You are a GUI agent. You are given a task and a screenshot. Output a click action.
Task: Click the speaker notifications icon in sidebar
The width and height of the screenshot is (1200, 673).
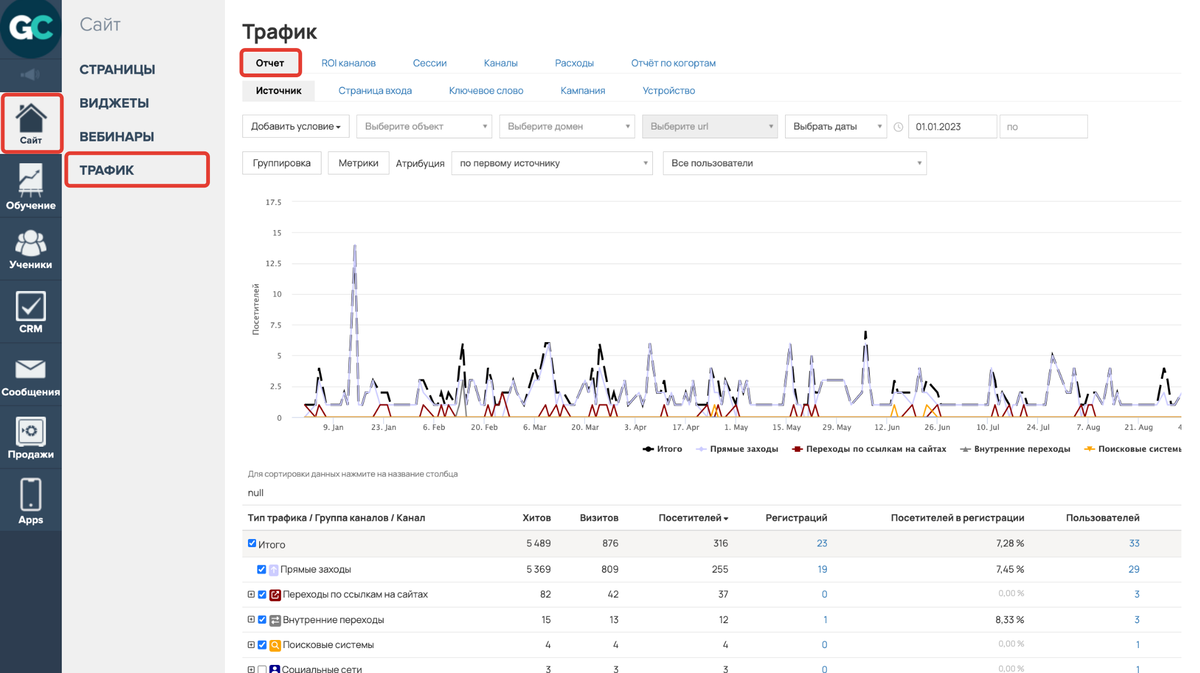click(x=30, y=74)
